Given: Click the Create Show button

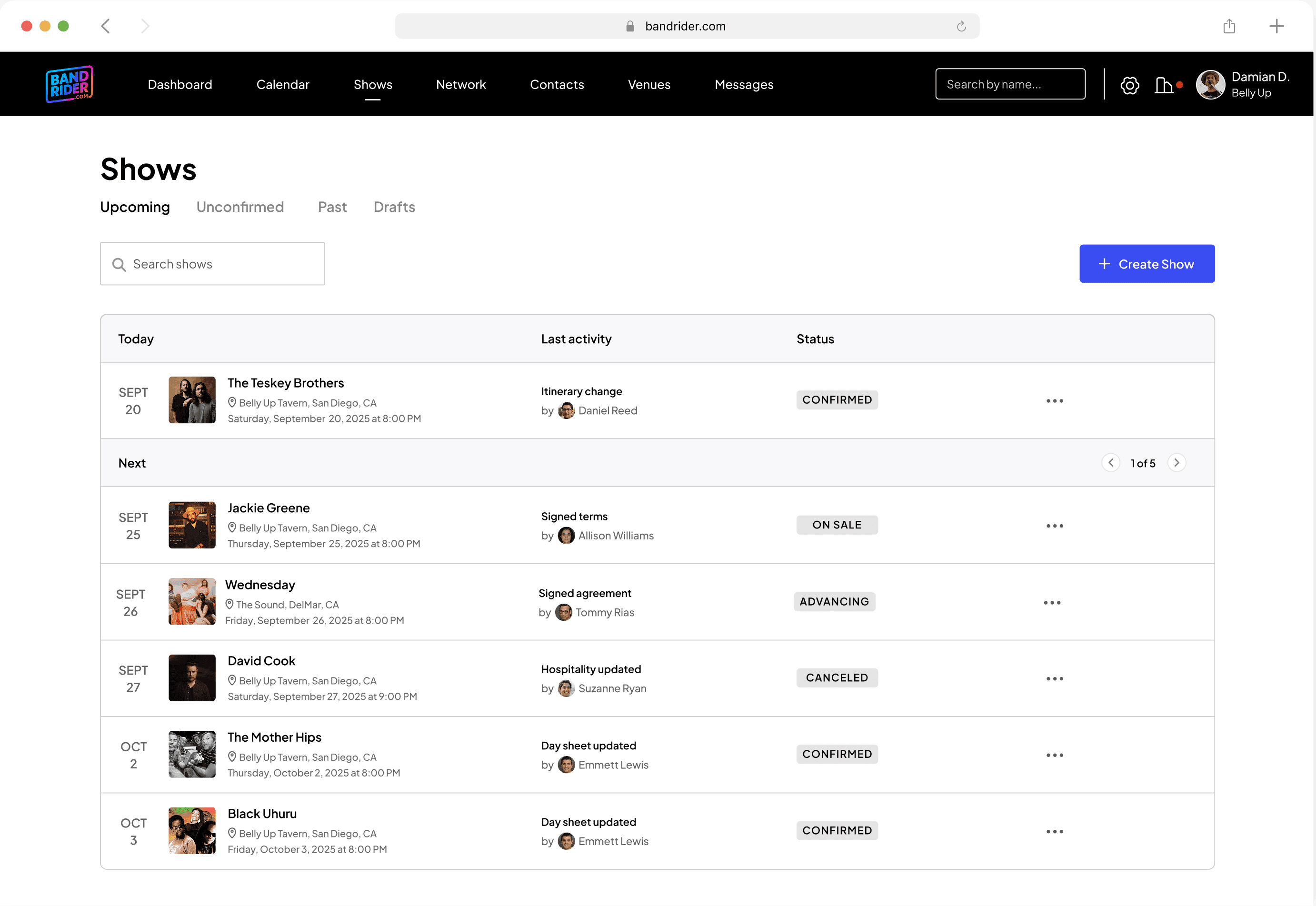Looking at the screenshot, I should point(1146,264).
